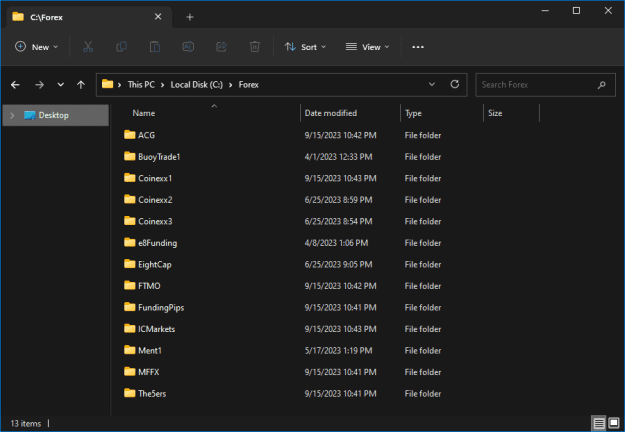Open the View dropdown menu
Image resolution: width=625 pixels, height=432 pixels.
click(x=368, y=47)
